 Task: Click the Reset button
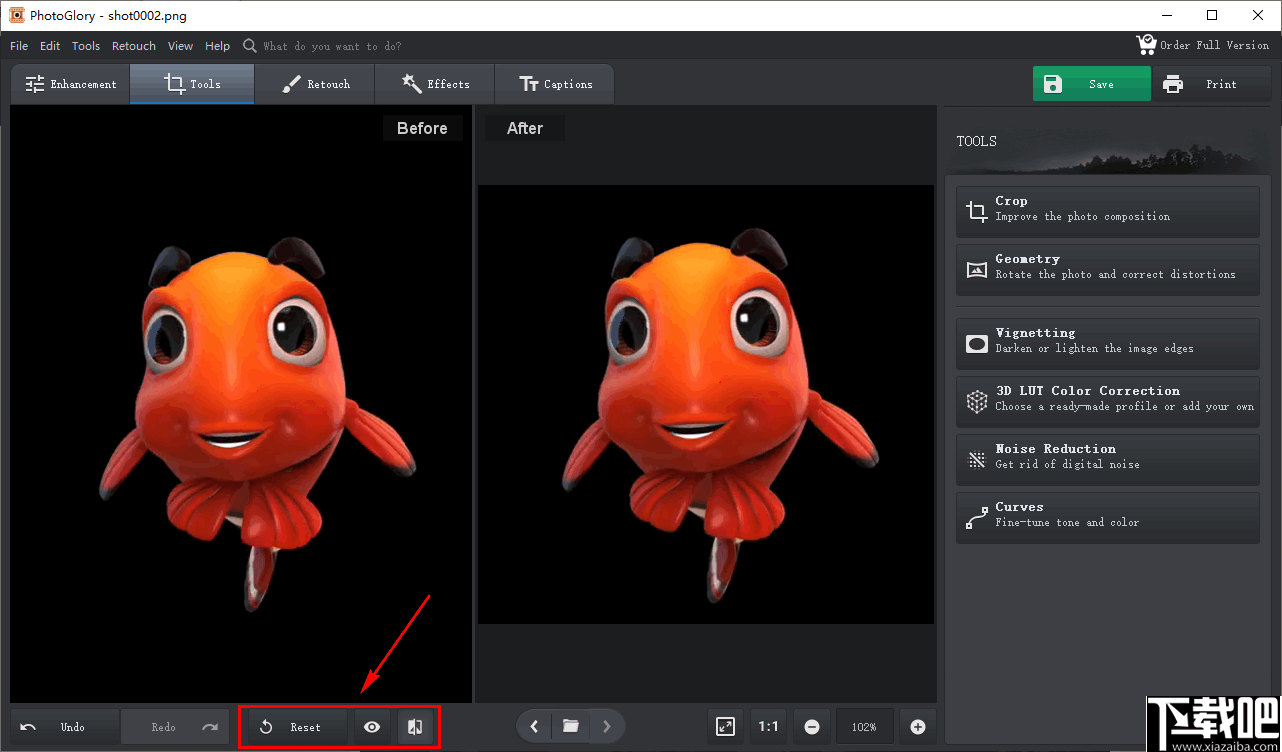[294, 727]
